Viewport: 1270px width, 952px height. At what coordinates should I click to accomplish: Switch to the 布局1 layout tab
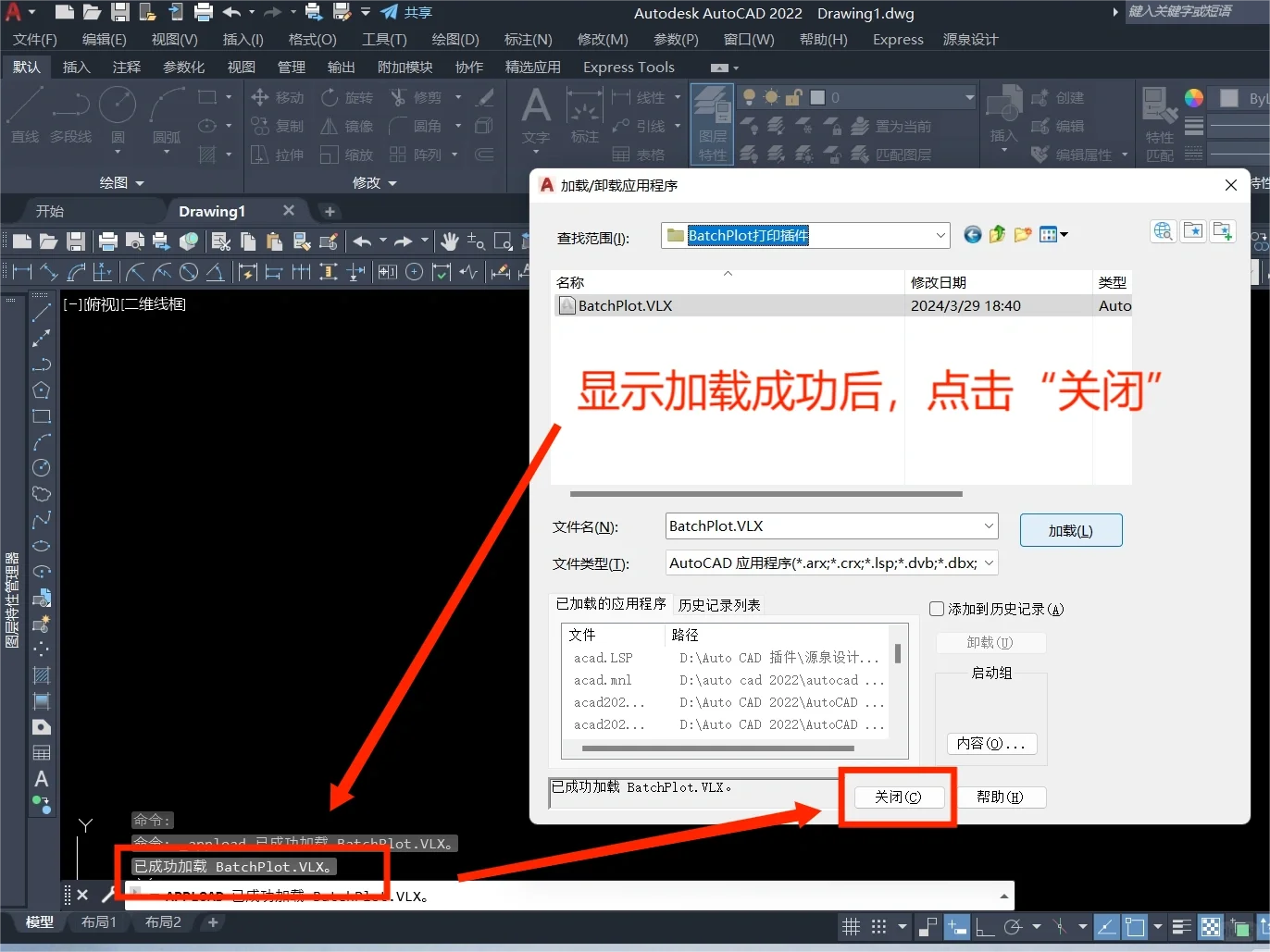pyautogui.click(x=99, y=922)
